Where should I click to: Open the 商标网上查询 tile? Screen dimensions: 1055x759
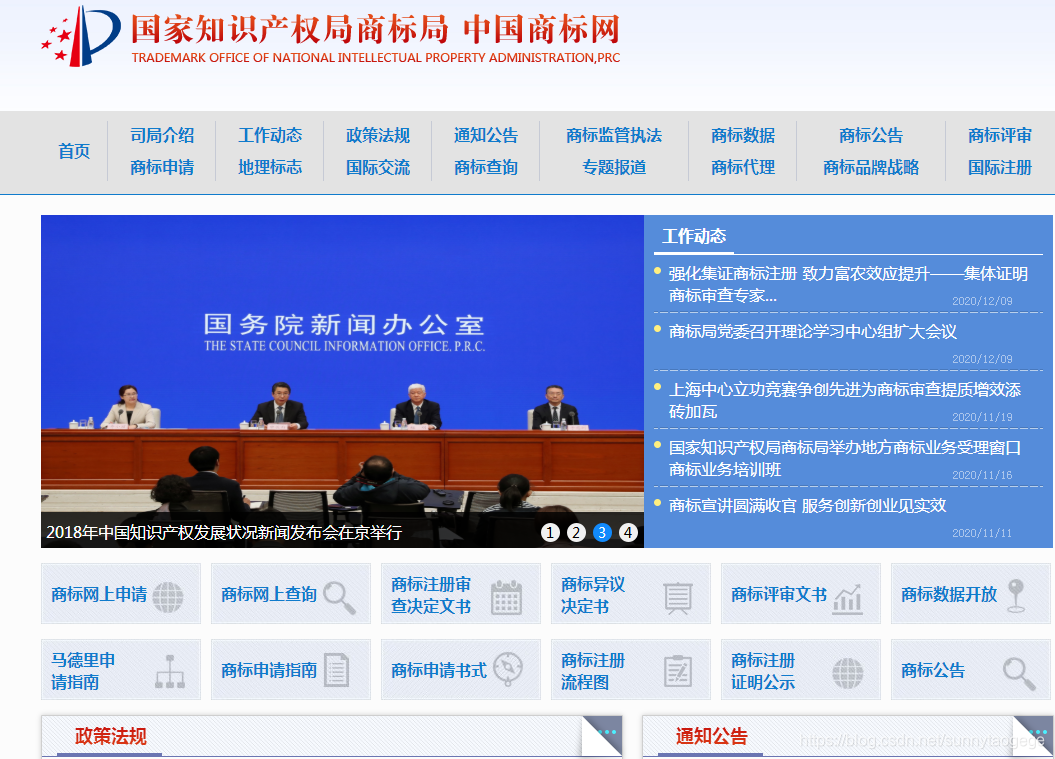point(291,593)
